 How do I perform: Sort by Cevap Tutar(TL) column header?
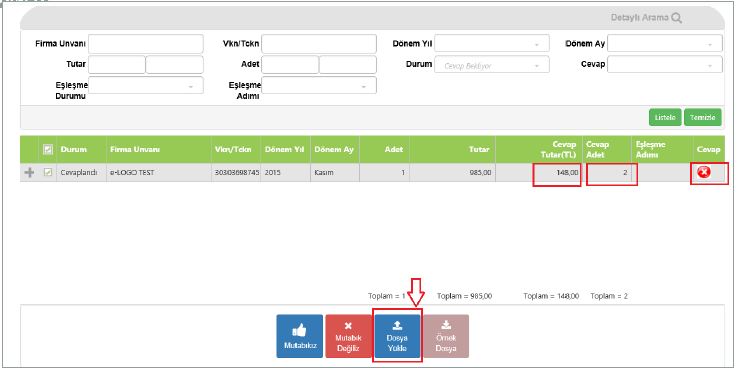coord(539,150)
